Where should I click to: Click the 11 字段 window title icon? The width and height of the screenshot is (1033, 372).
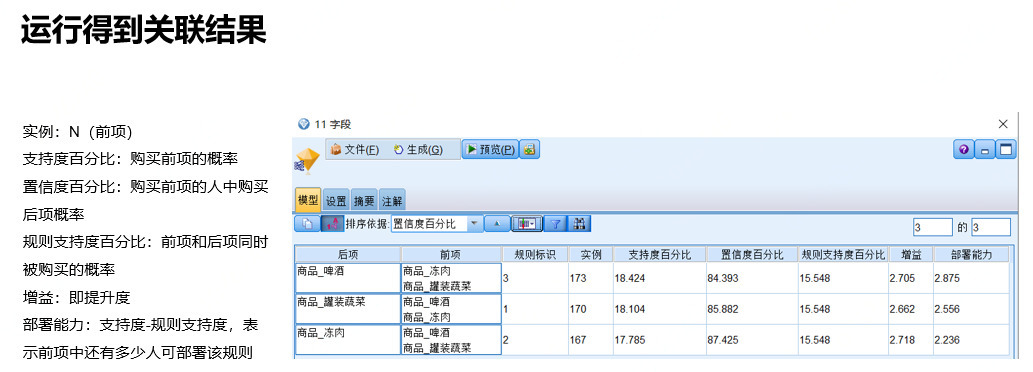click(303, 124)
